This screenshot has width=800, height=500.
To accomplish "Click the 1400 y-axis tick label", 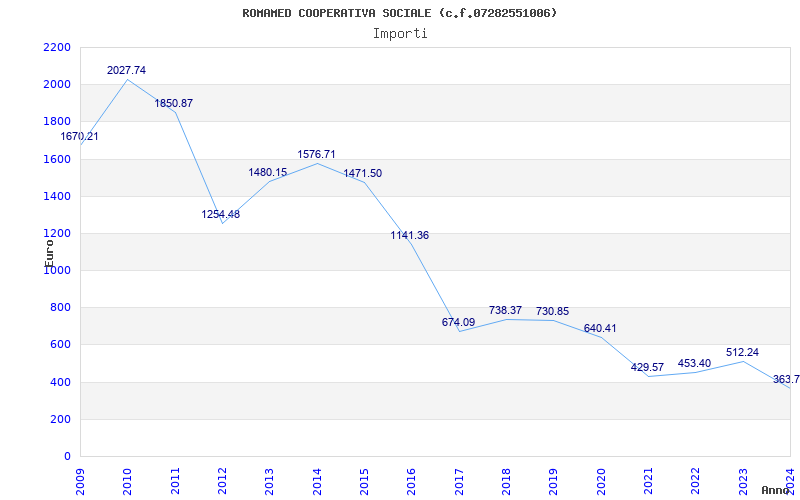I will (58, 196).
